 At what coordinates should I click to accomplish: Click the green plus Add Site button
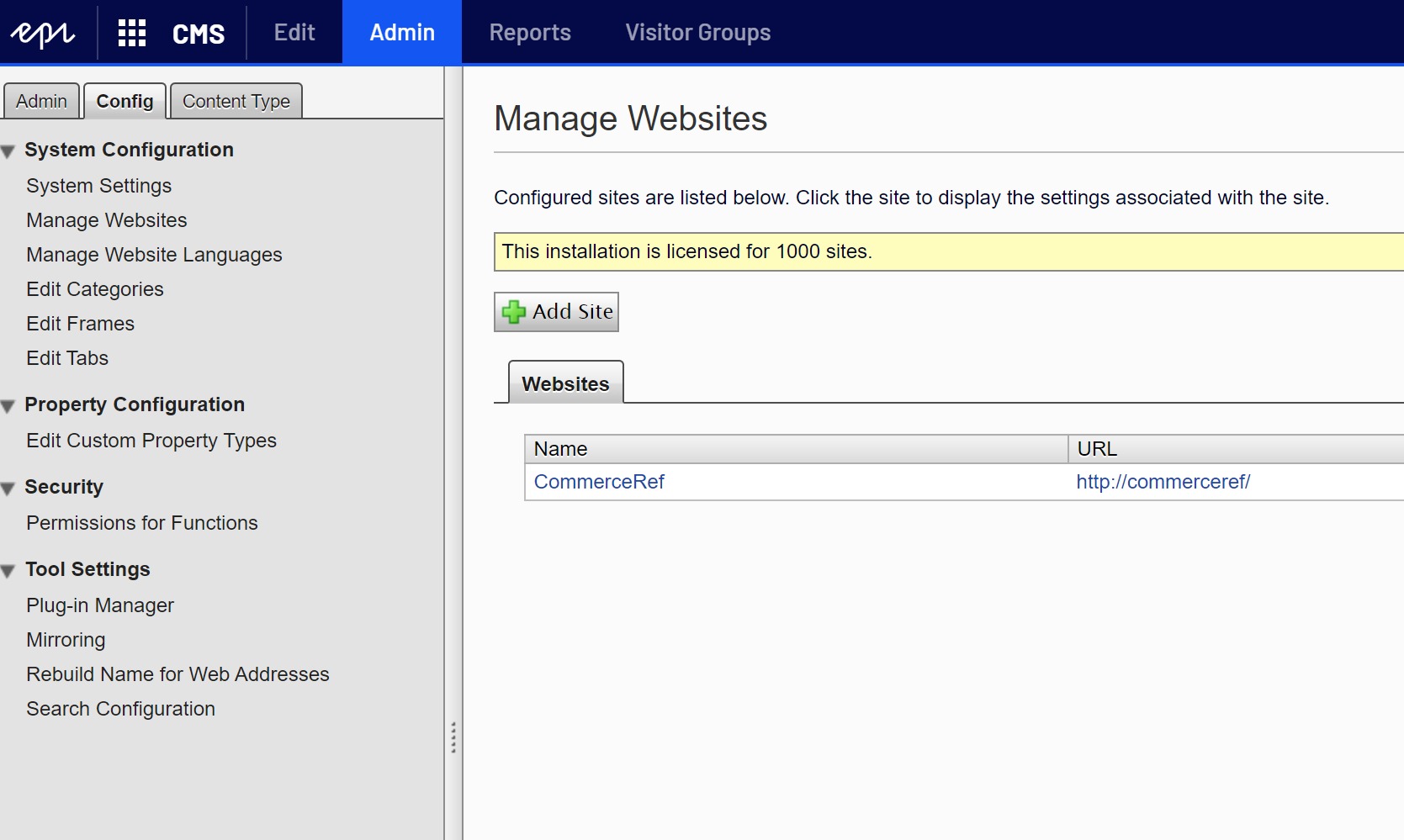(x=556, y=312)
